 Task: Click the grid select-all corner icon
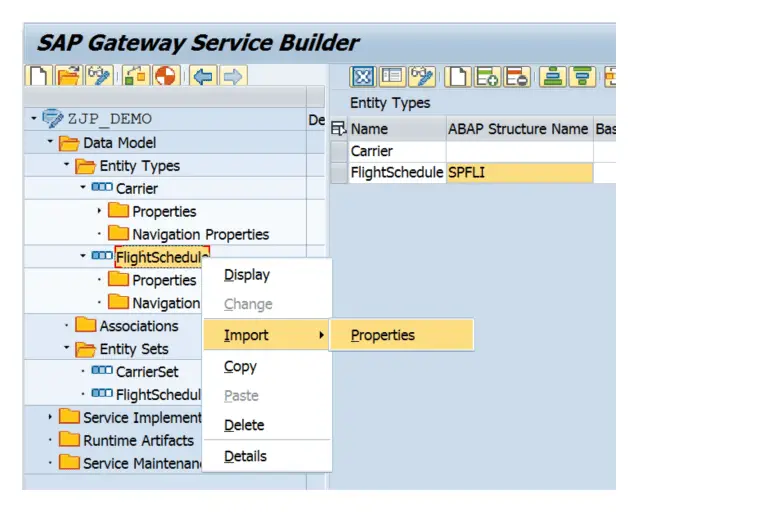pos(338,128)
